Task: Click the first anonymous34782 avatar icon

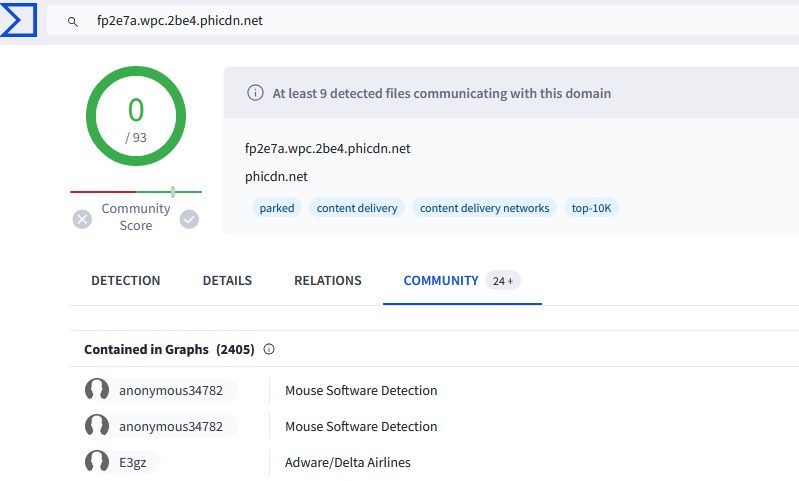Action: (x=97, y=390)
